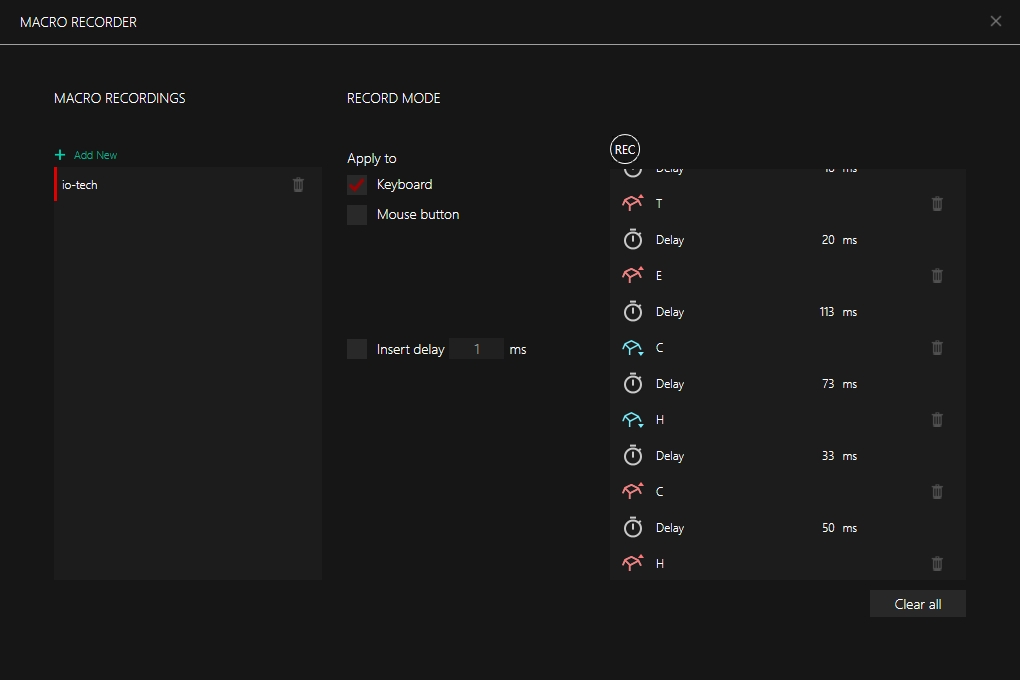Image resolution: width=1020 pixels, height=680 pixels.
Task: Tick the Insert delay checkbox
Action: pos(356,349)
